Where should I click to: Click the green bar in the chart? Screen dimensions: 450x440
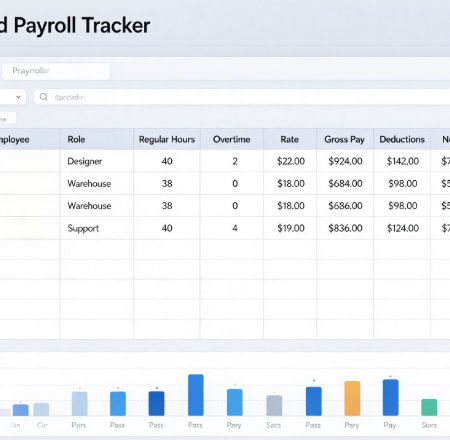tap(429, 407)
